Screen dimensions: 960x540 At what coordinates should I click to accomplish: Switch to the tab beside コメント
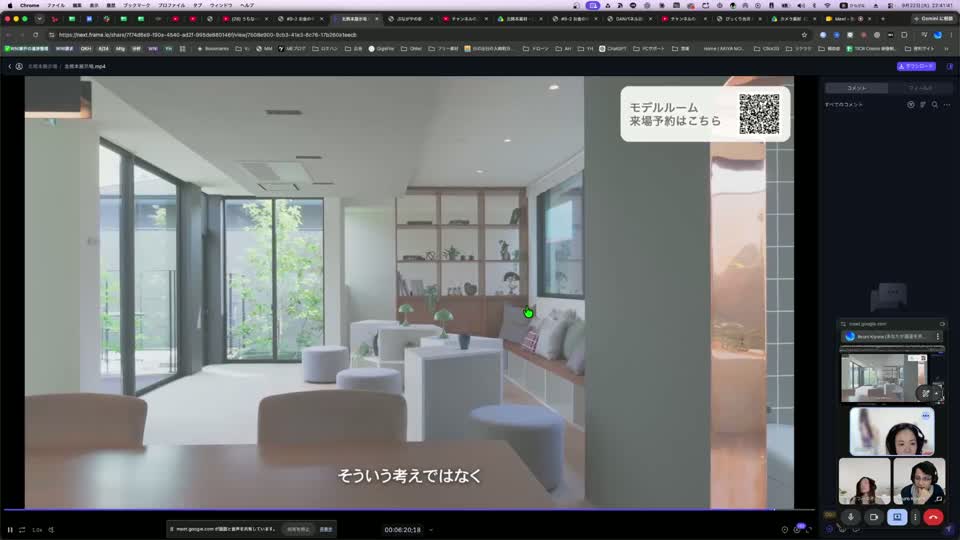point(920,88)
